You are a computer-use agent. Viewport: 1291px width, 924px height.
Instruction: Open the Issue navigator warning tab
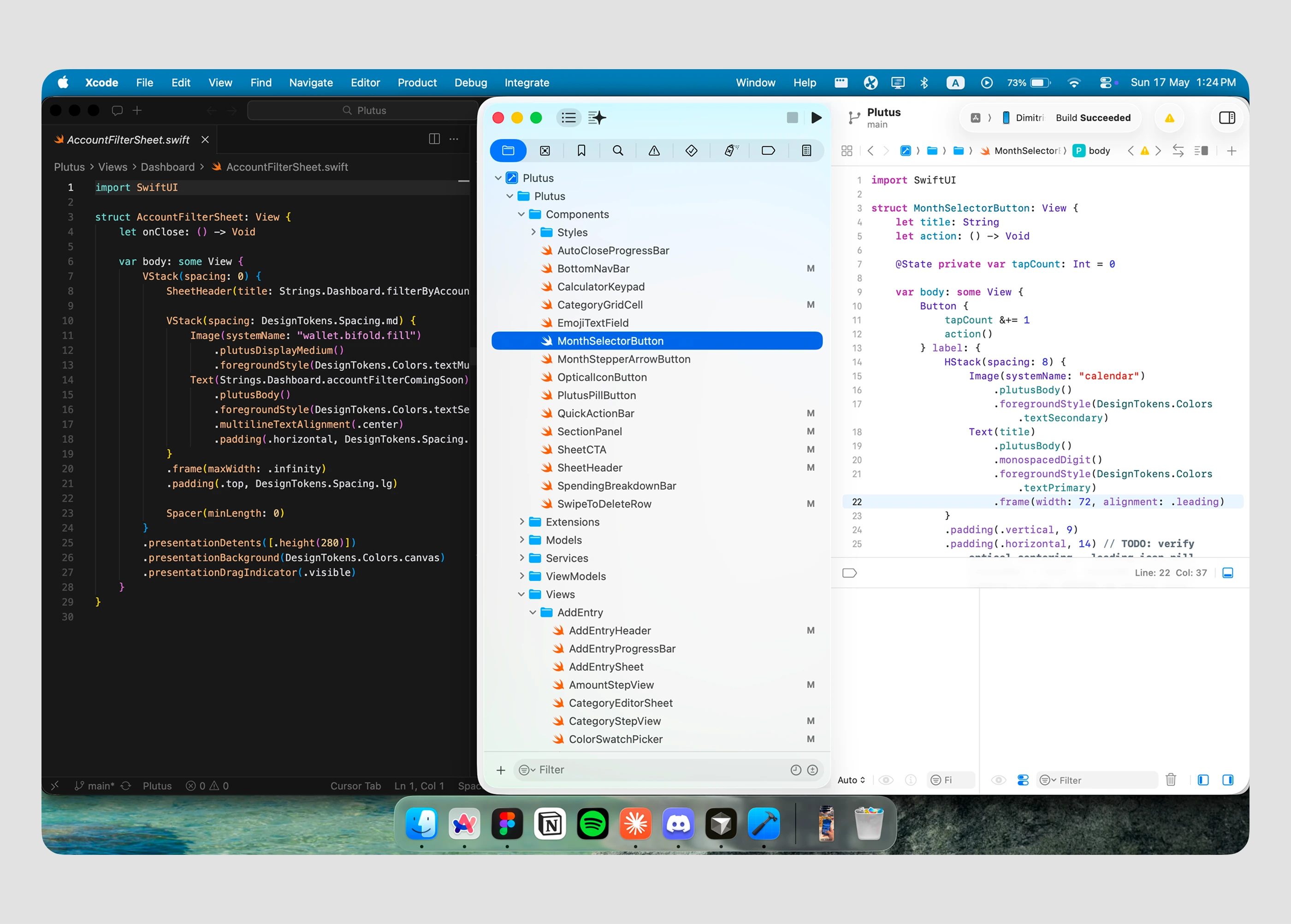click(654, 151)
